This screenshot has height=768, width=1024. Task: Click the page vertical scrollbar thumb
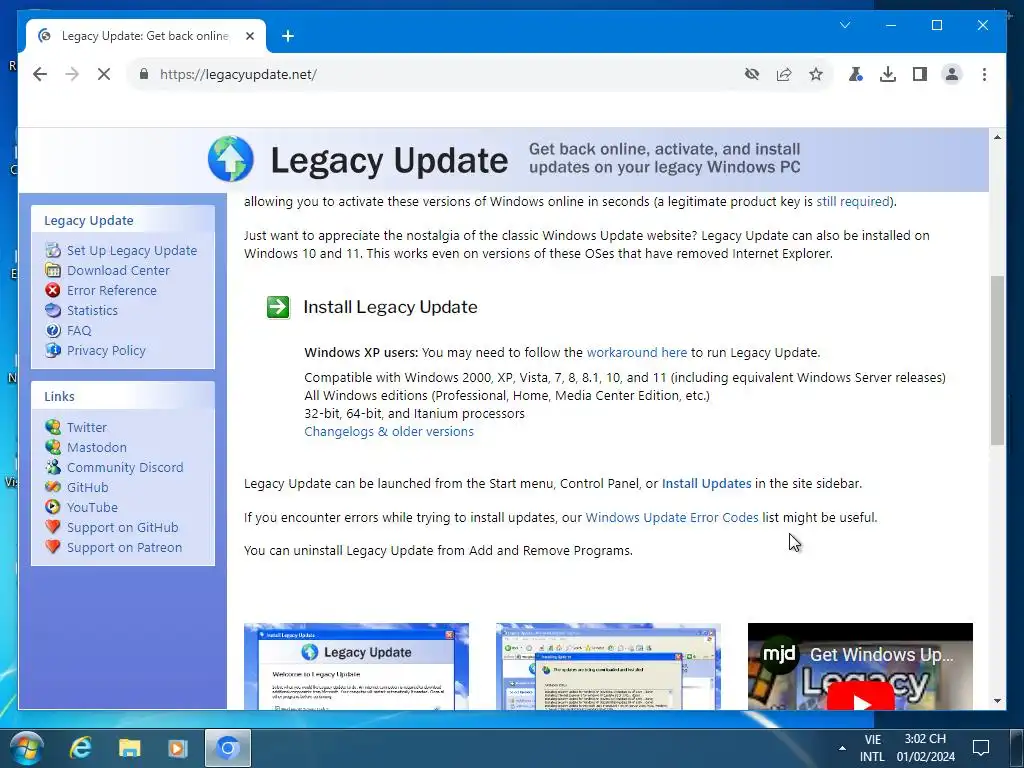tap(997, 360)
